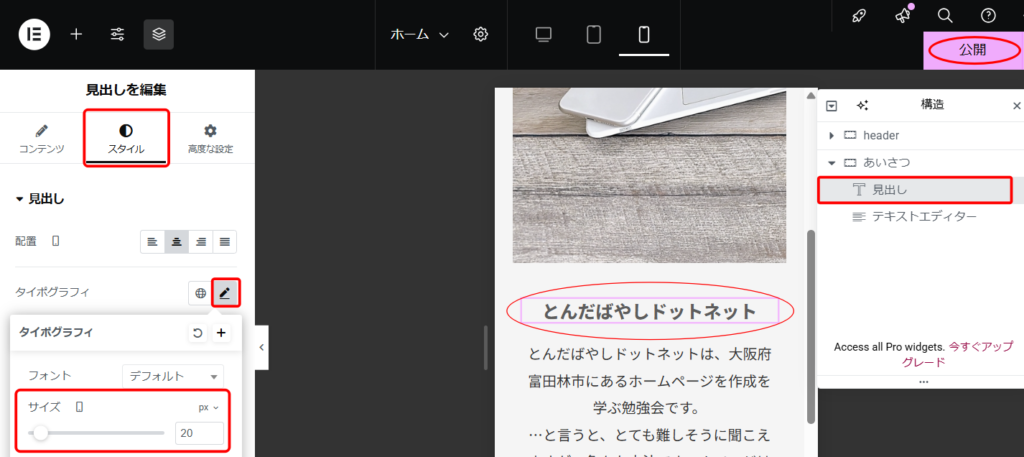Viewport: 1024px width, 457px height.
Task: Open the 高度な設定 tab
Action: point(210,139)
